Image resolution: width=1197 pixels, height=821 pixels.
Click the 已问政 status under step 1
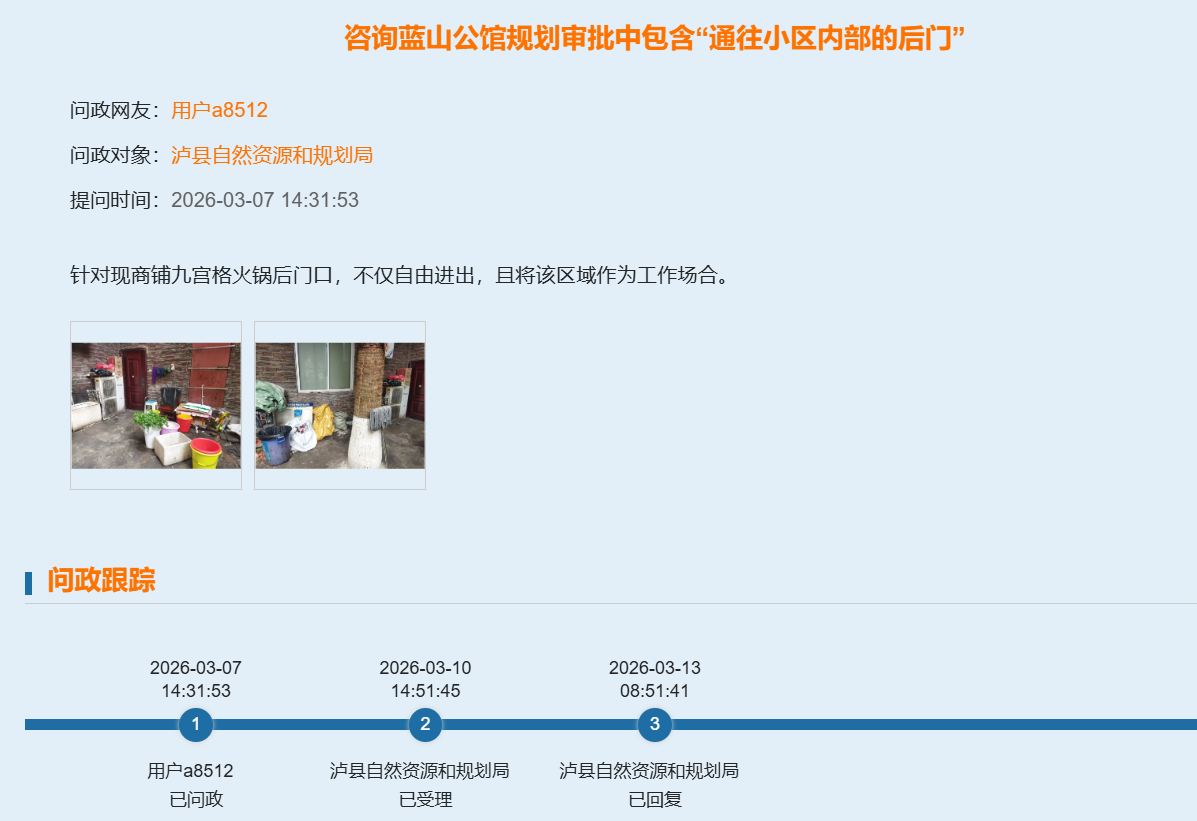(196, 799)
